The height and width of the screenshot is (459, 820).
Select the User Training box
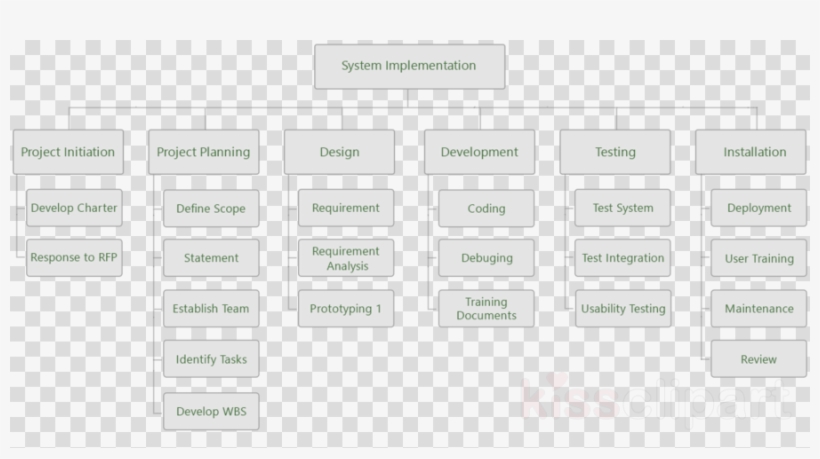click(759, 258)
